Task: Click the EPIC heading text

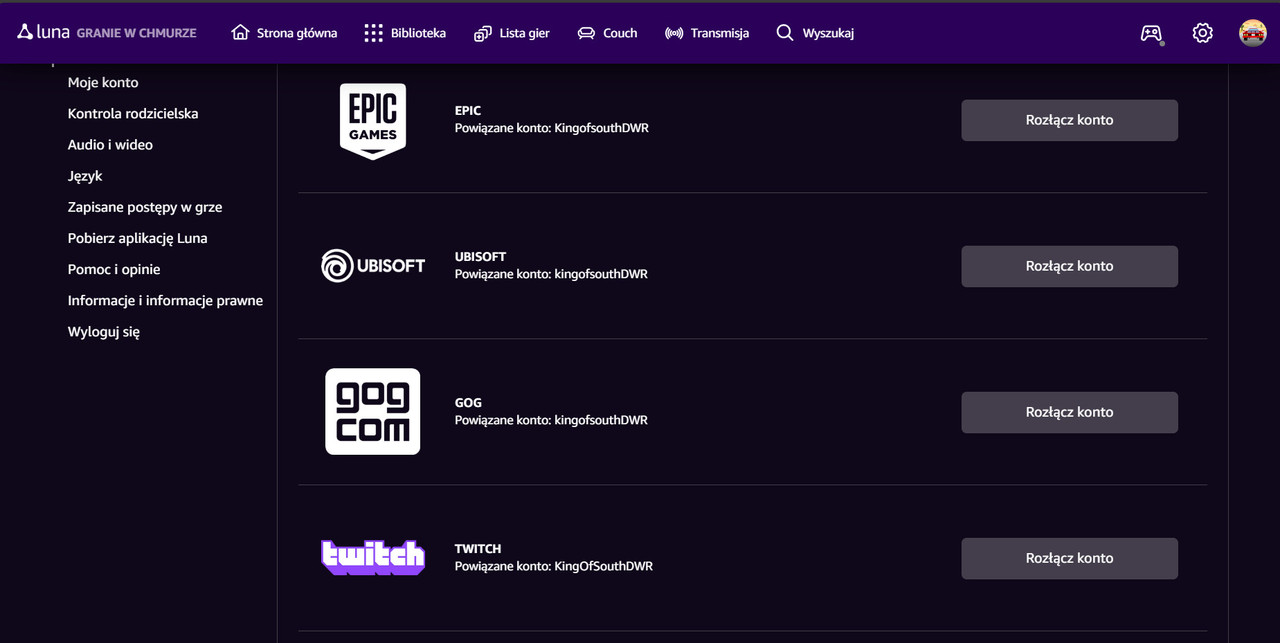Action: pyautogui.click(x=468, y=110)
